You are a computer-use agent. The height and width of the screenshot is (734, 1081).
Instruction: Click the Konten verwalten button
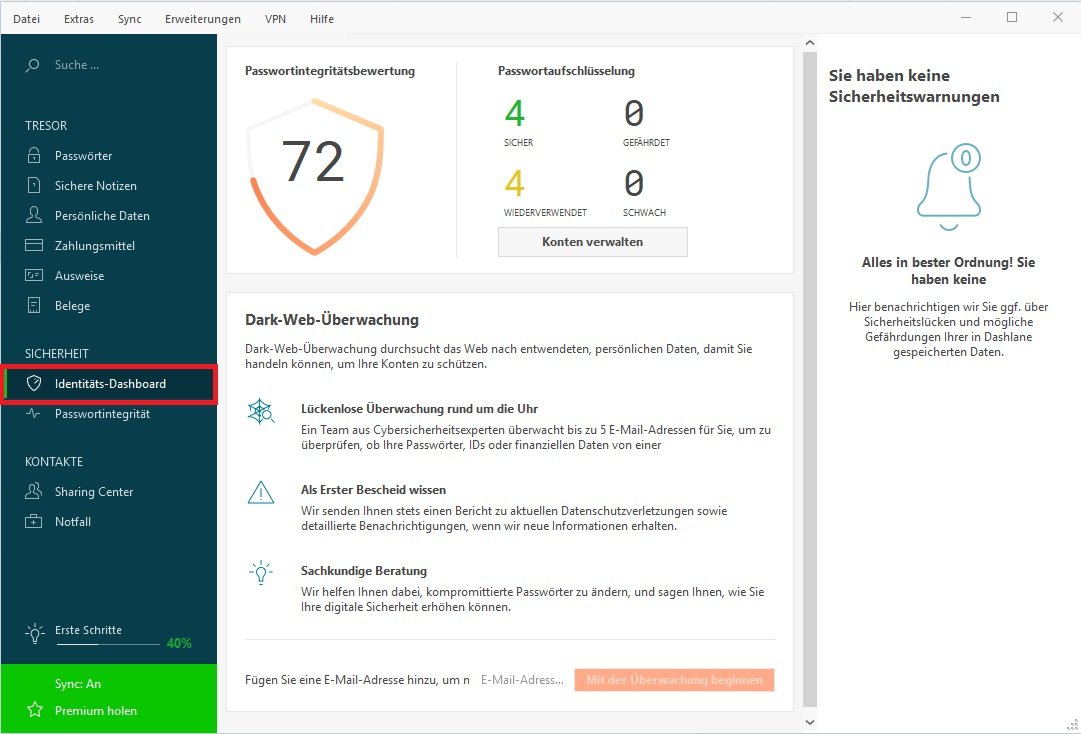[x=593, y=242]
